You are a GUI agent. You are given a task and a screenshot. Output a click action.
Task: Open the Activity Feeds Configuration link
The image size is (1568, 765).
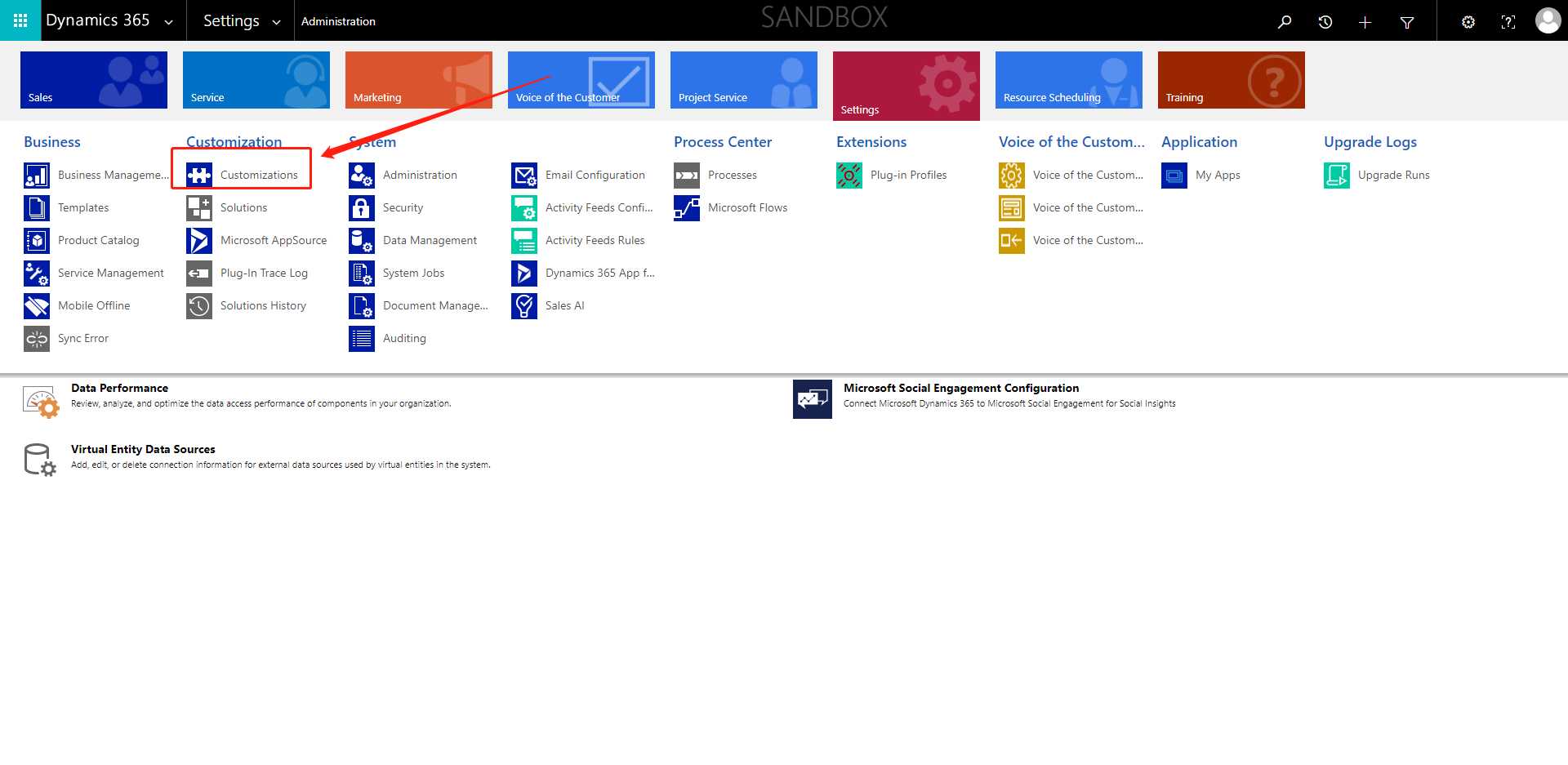pos(599,207)
